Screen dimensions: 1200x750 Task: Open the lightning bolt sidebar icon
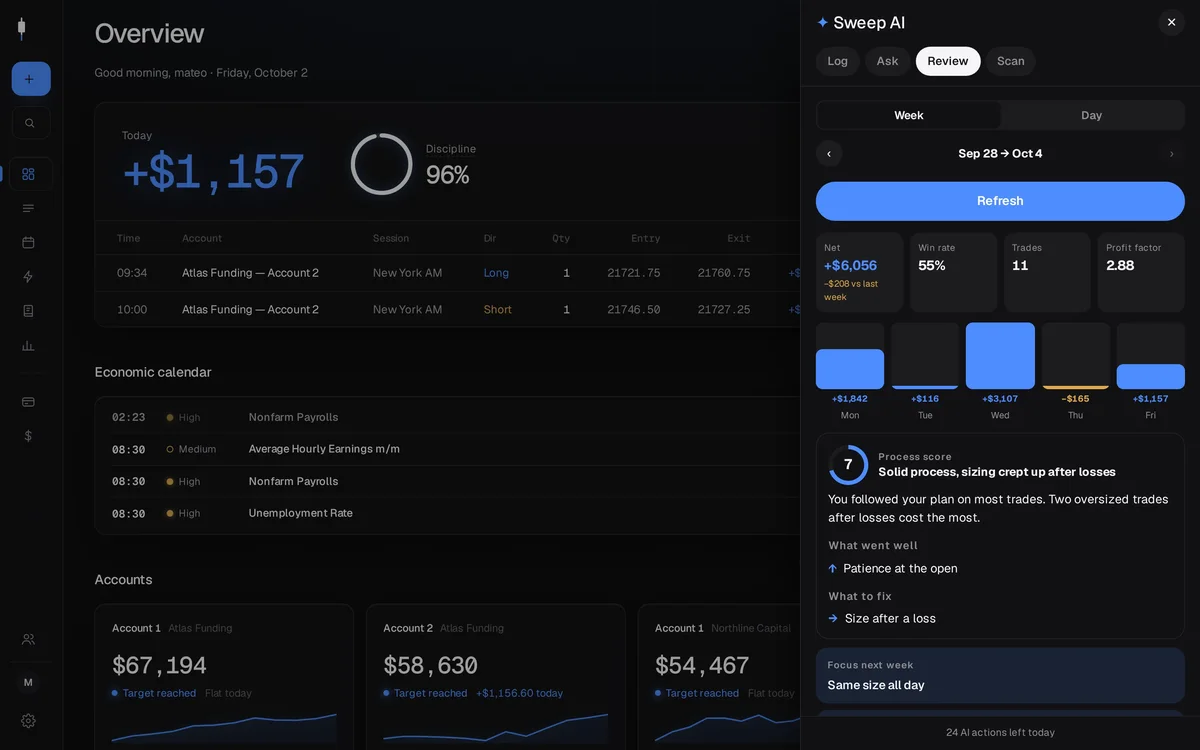(28, 277)
